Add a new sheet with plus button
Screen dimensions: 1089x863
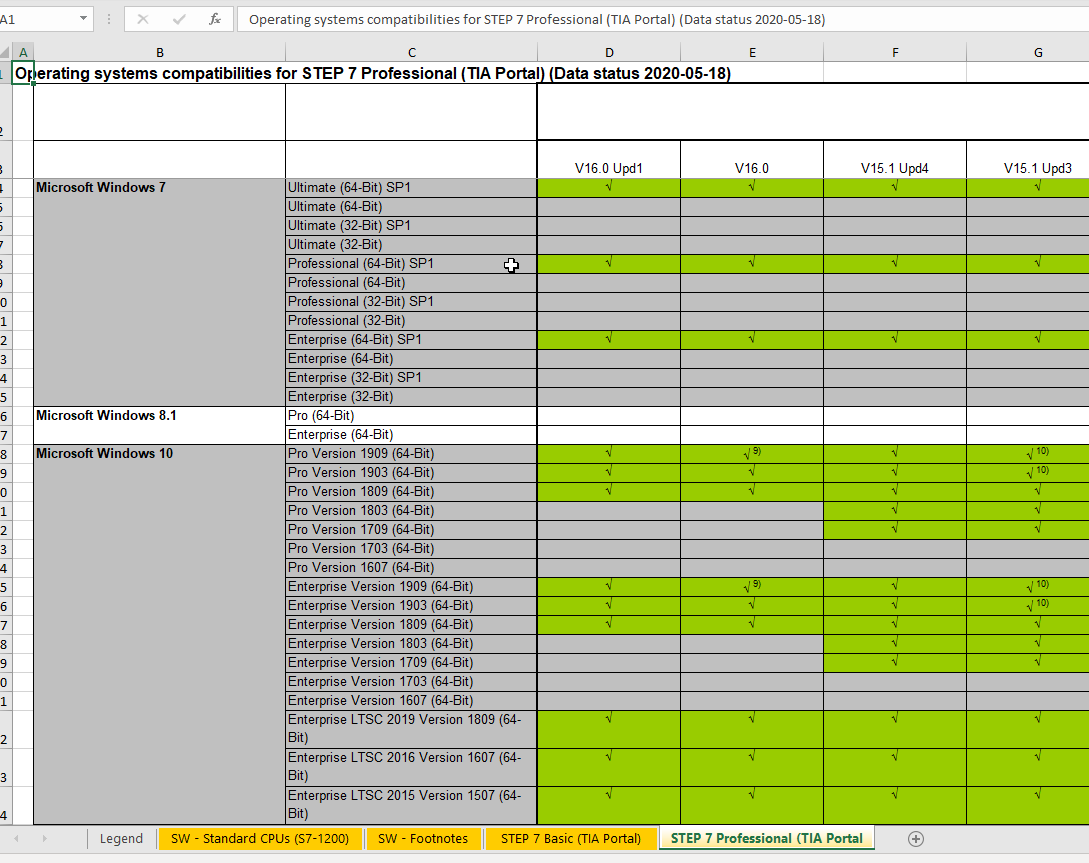915,839
